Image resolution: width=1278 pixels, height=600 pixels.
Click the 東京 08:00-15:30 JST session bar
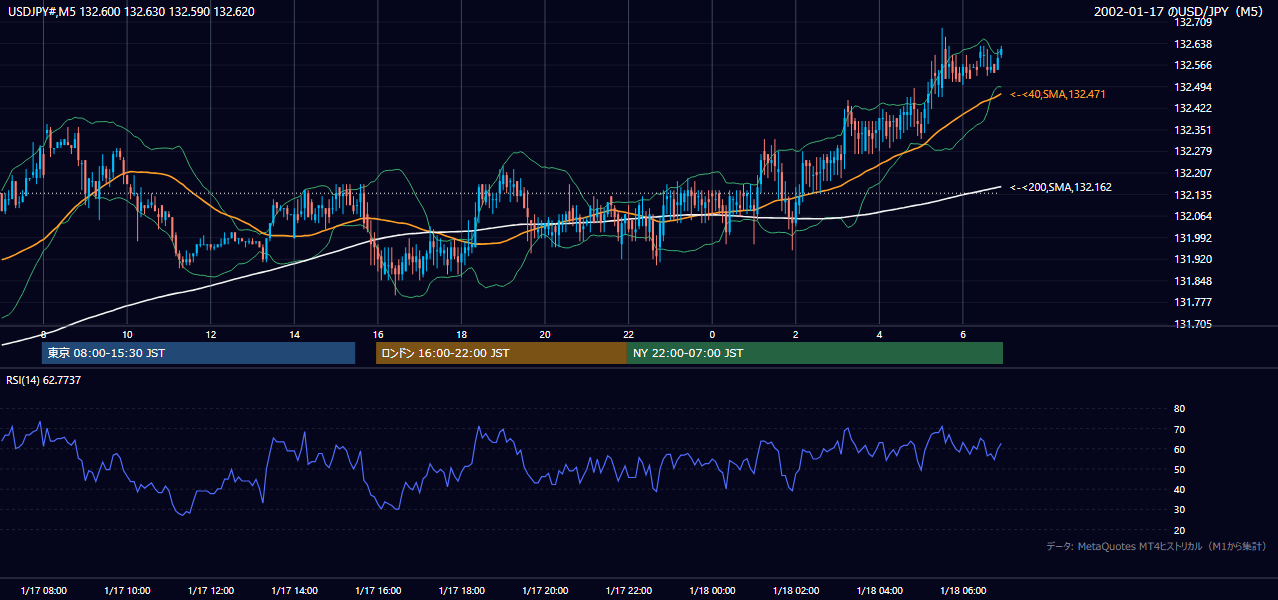(x=198, y=353)
